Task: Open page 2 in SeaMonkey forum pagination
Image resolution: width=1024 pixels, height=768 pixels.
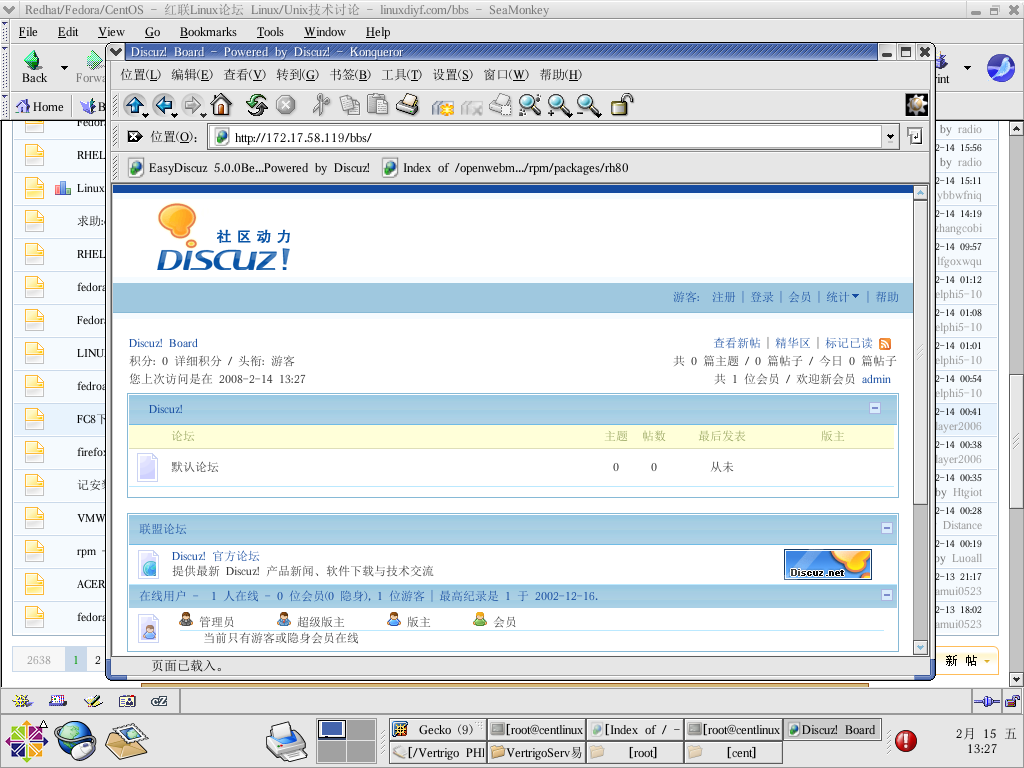Action: pos(97,660)
